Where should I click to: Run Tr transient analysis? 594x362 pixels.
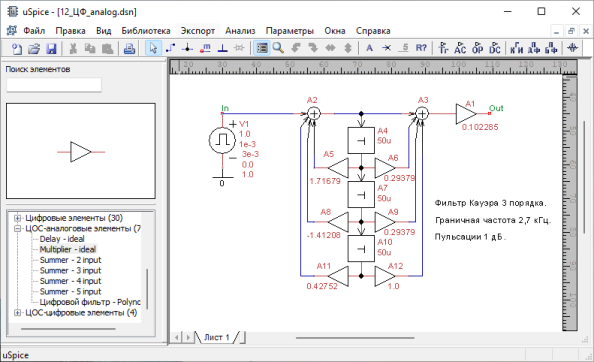tap(443, 48)
